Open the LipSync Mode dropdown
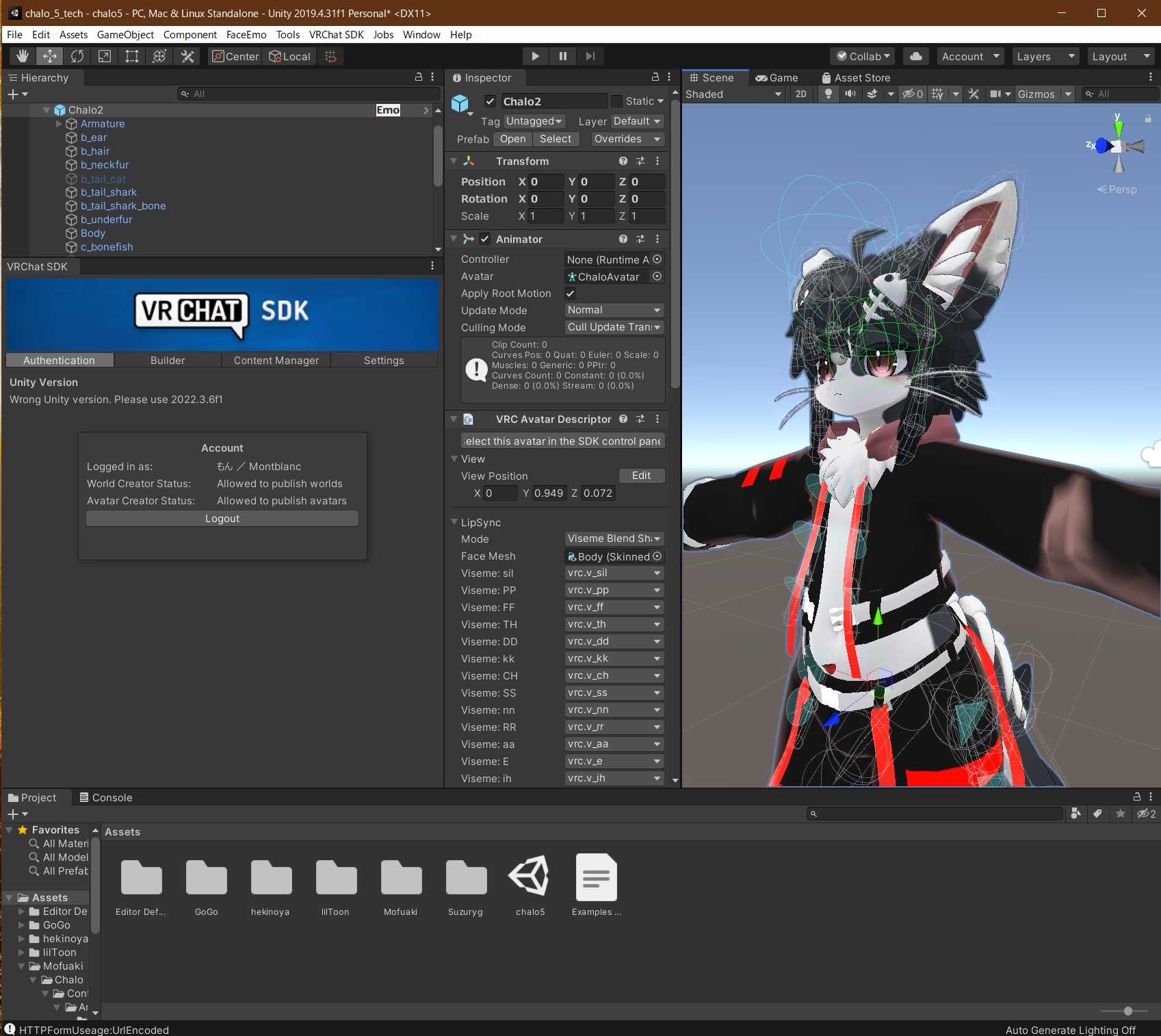Viewport: 1161px width, 1036px height. click(614, 539)
